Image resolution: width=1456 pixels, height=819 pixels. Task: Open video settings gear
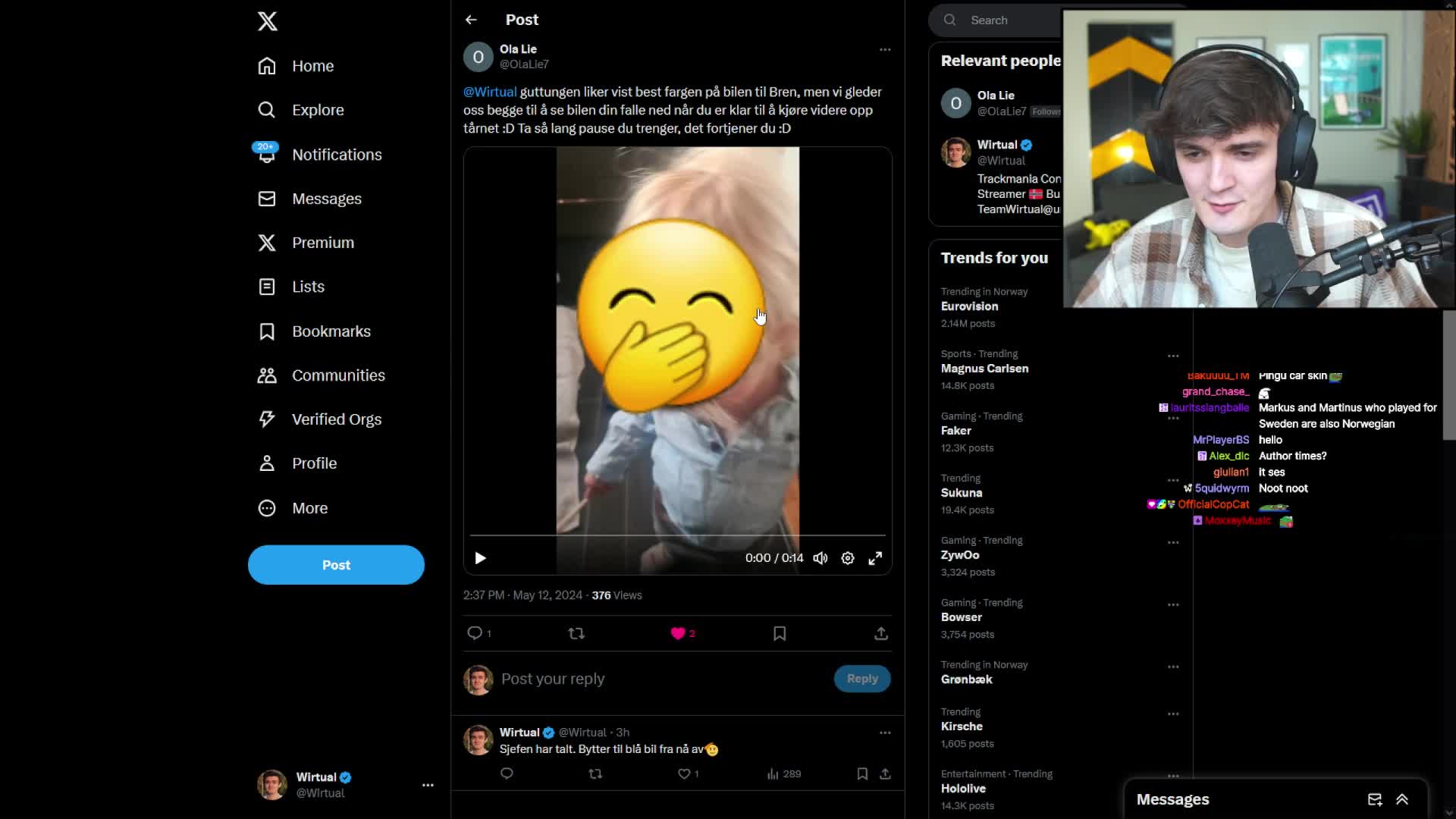pyautogui.click(x=848, y=558)
